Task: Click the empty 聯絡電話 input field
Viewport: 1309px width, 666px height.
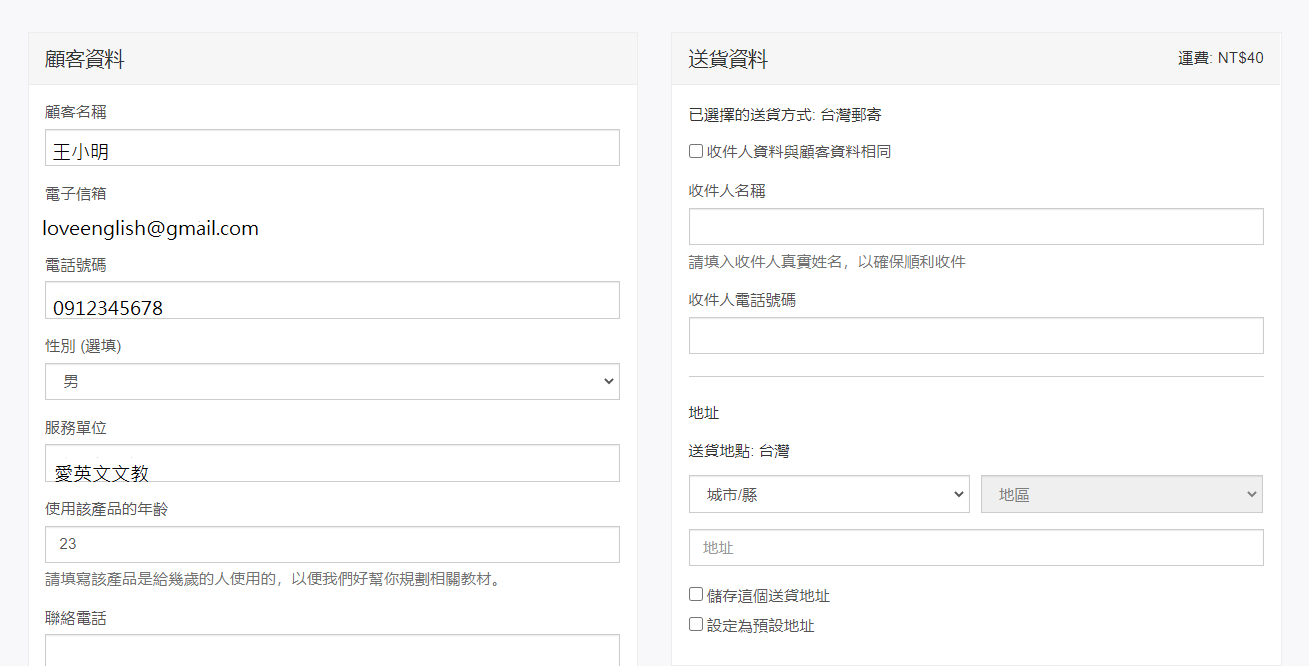Action: (332, 650)
